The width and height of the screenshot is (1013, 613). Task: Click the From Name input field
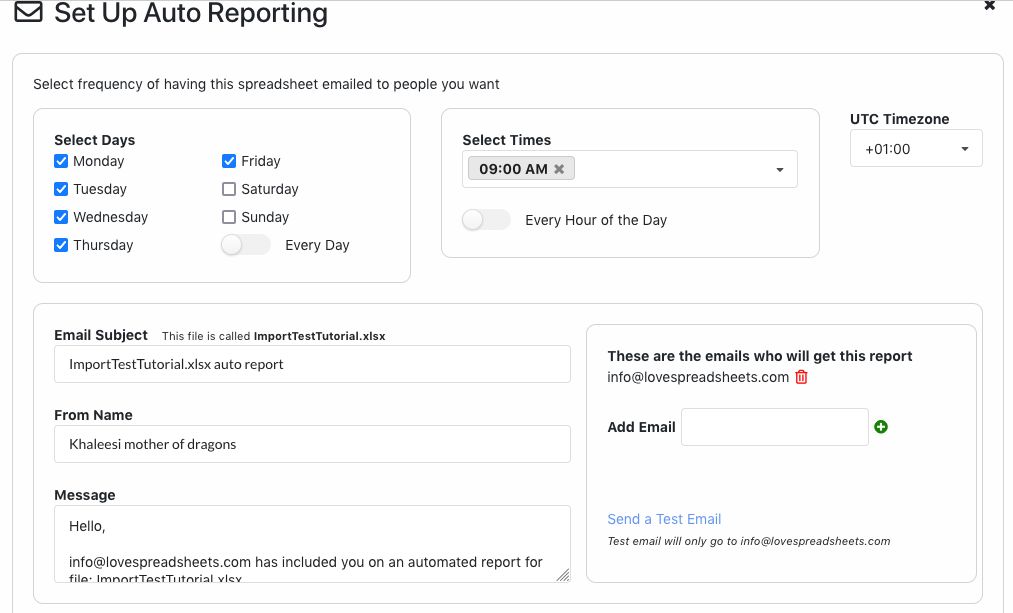(x=312, y=444)
